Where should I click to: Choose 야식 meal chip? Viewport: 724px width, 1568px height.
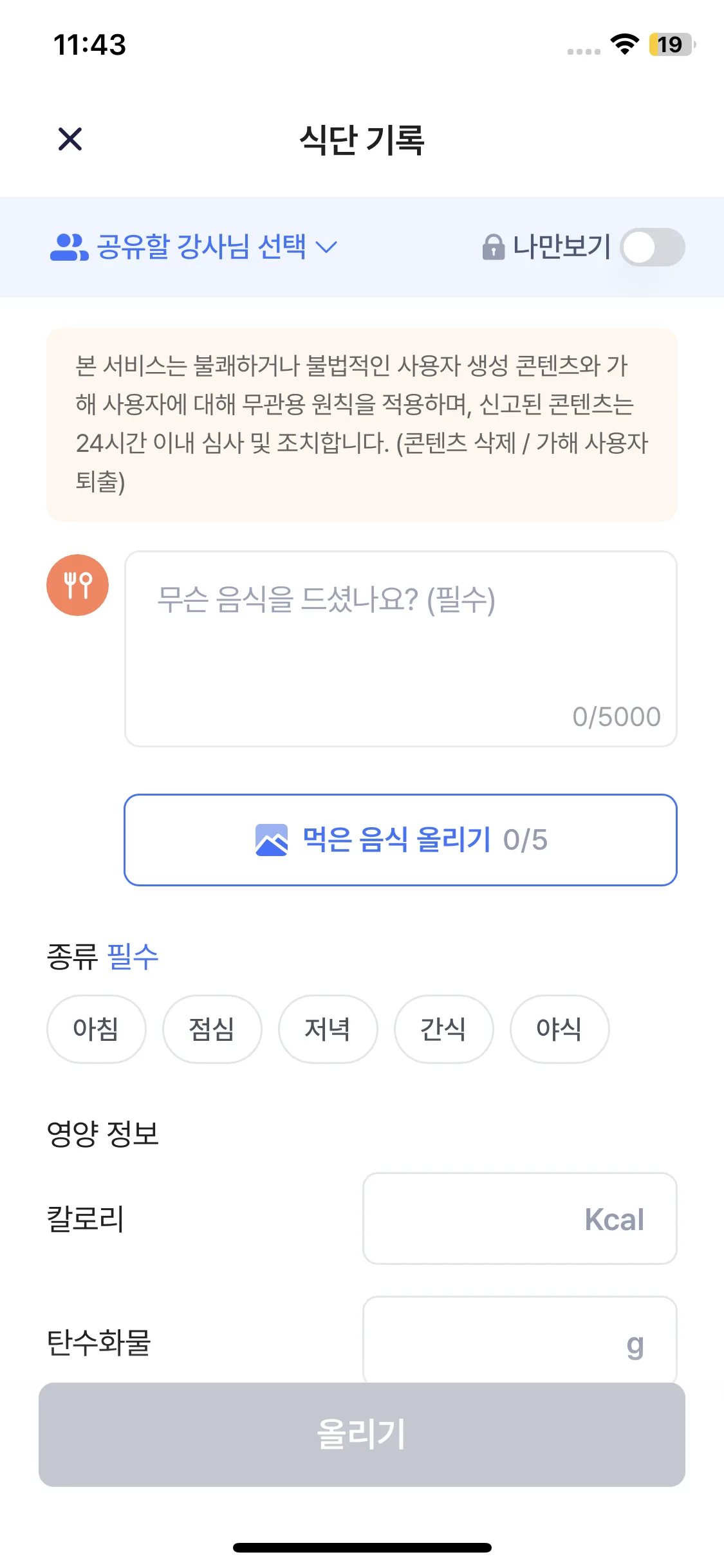tap(559, 1029)
